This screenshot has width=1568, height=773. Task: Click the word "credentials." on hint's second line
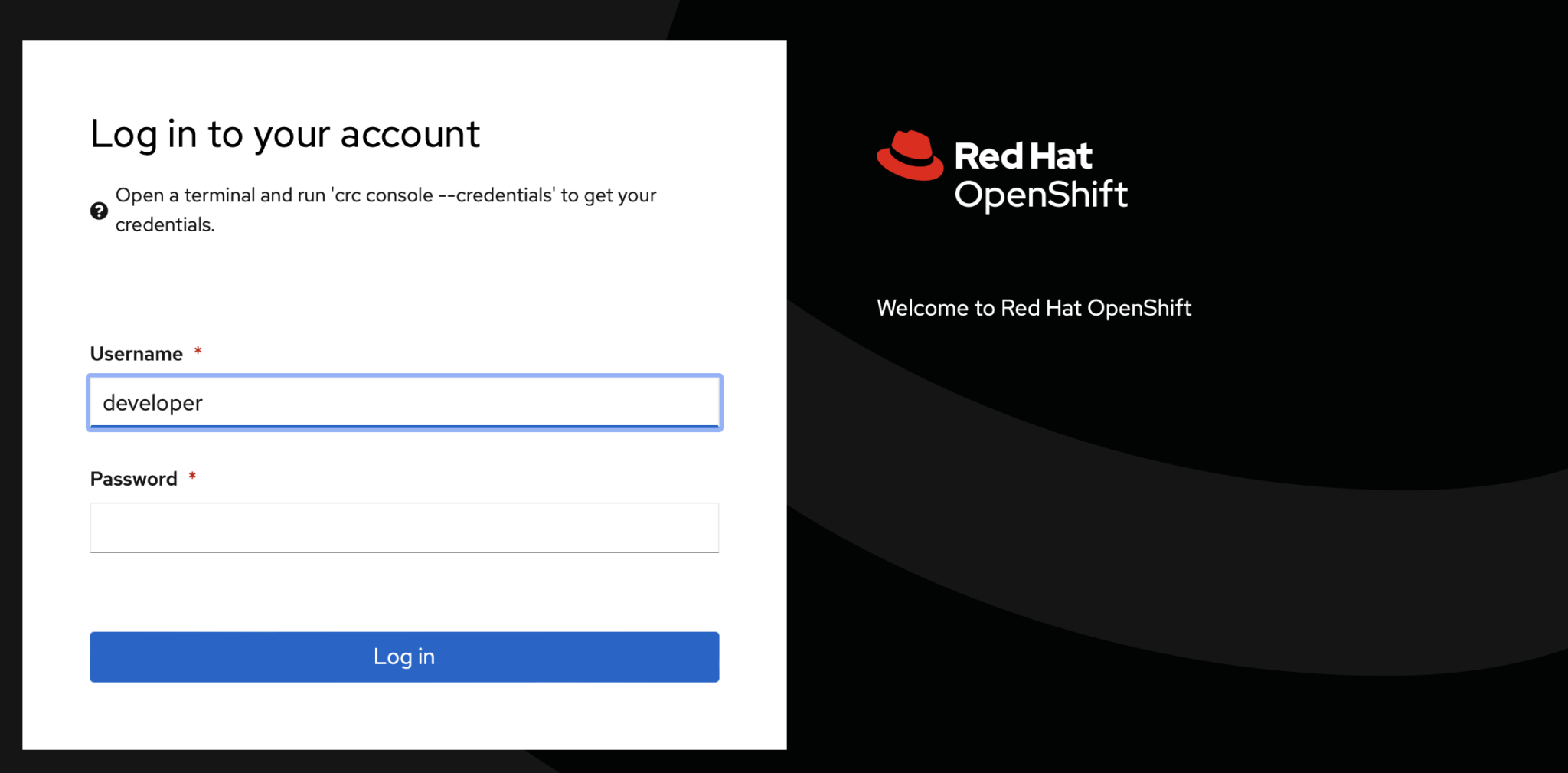coord(165,225)
